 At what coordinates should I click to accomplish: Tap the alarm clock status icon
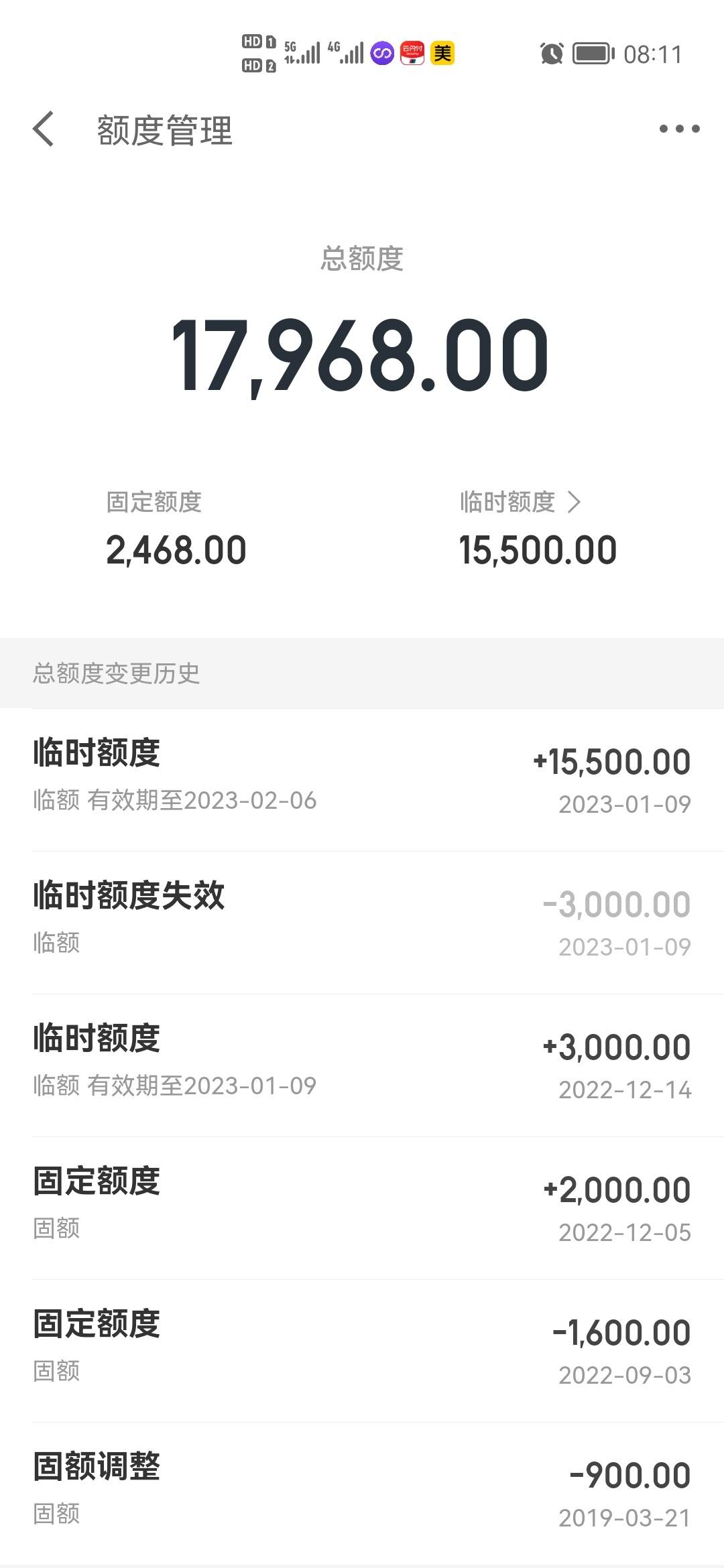552,54
